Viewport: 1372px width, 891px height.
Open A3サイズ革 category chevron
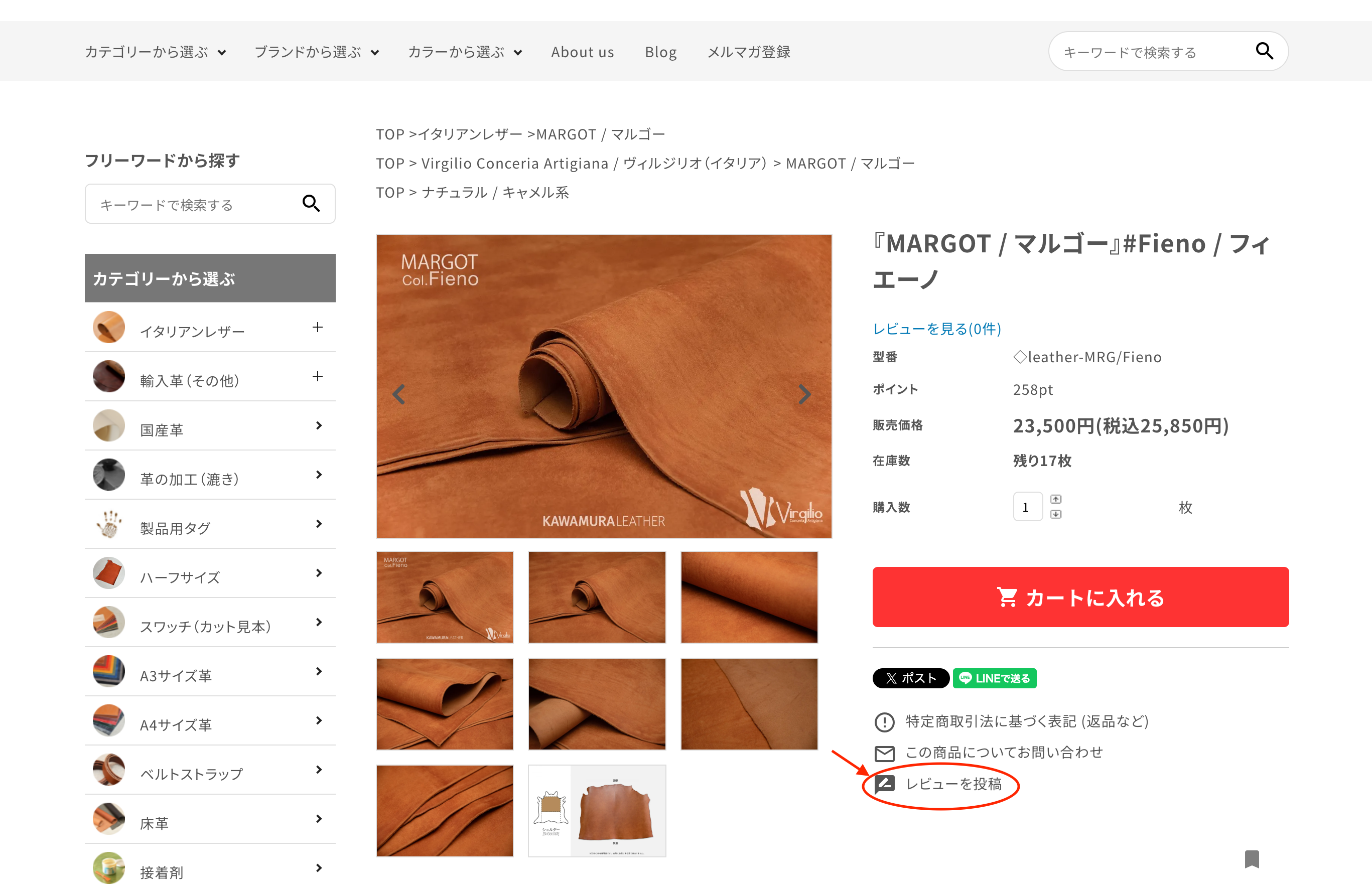pyautogui.click(x=319, y=671)
